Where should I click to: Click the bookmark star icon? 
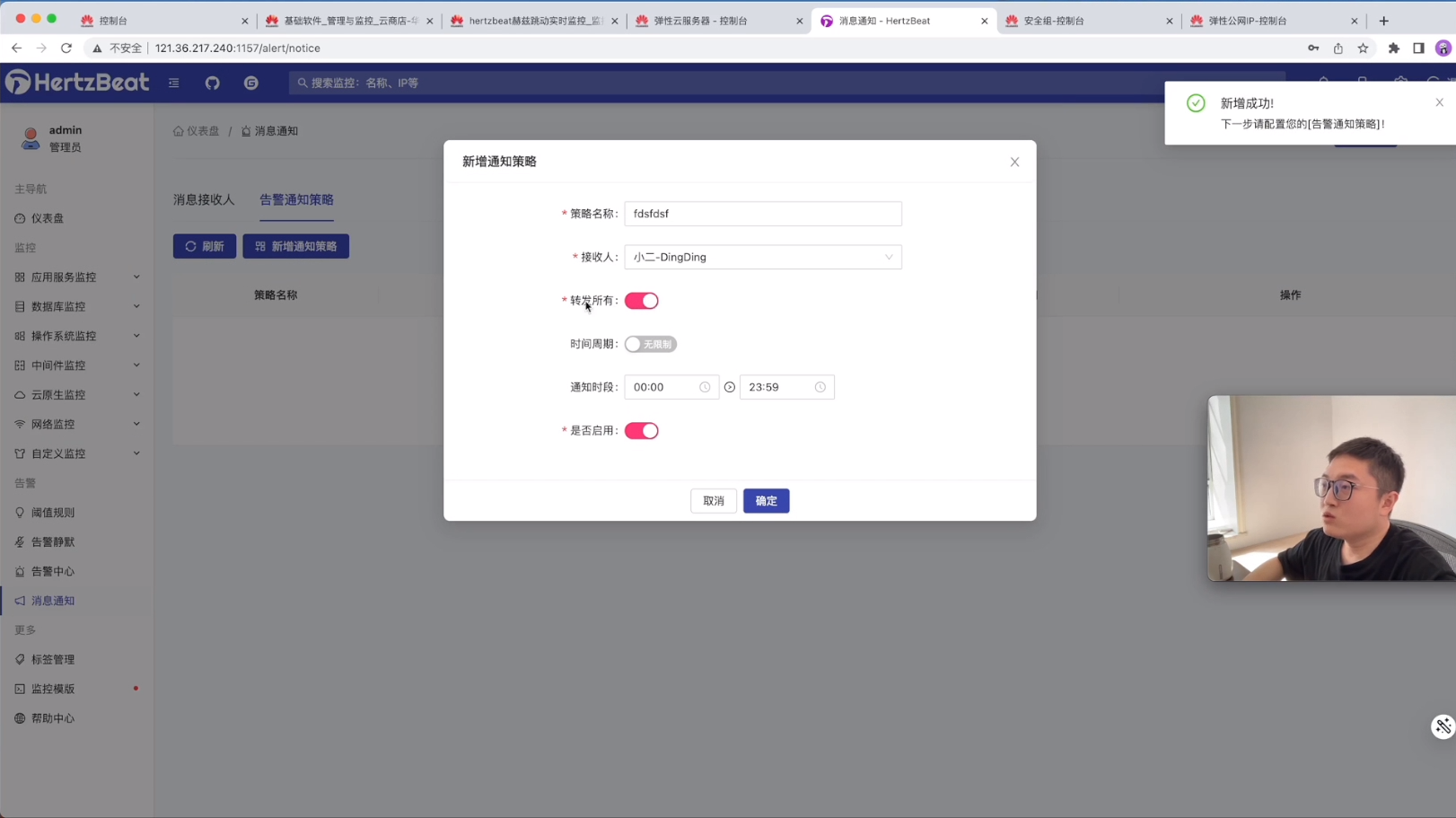(x=1364, y=48)
